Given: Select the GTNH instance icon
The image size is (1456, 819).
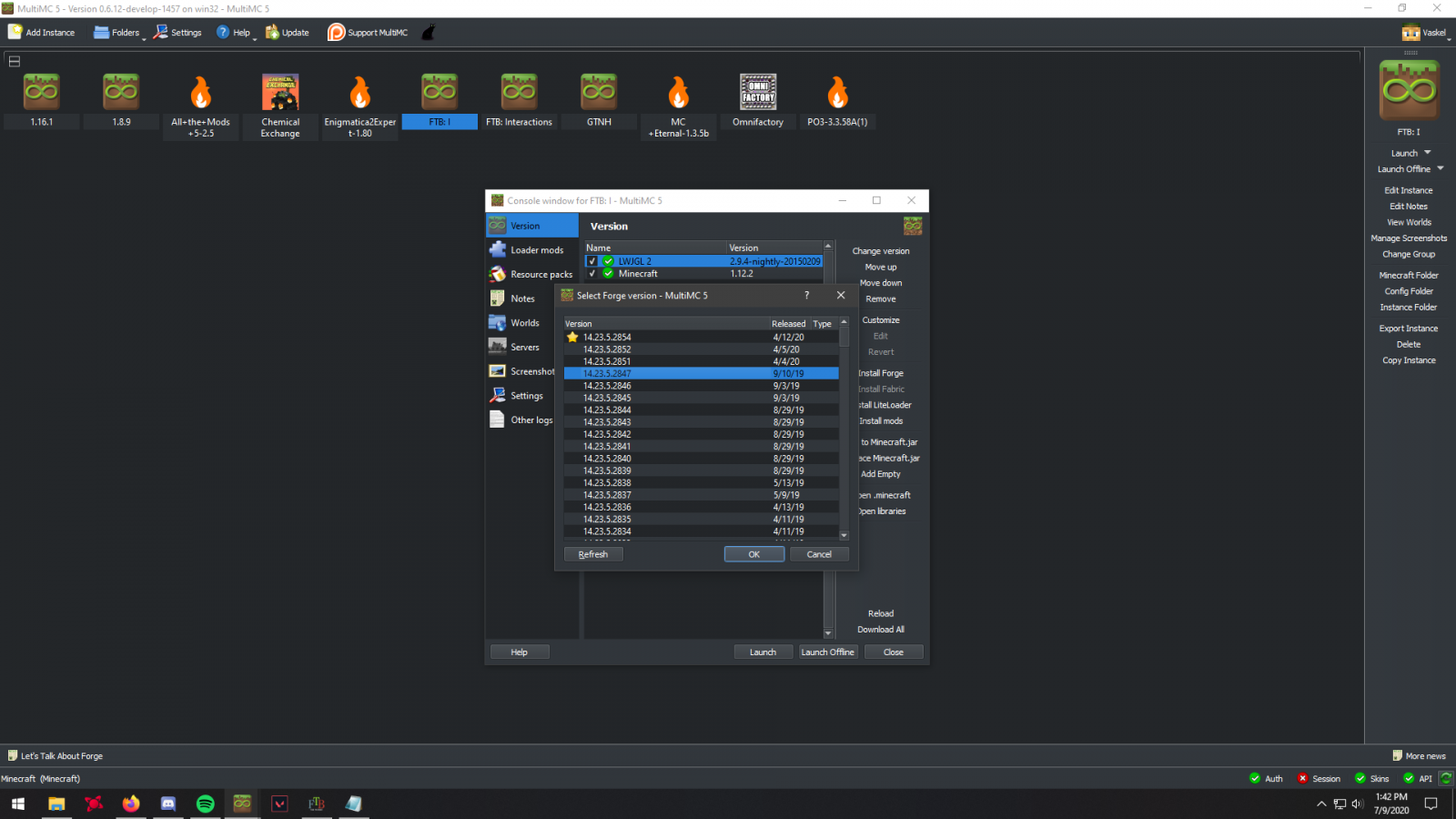Looking at the screenshot, I should click(x=599, y=92).
